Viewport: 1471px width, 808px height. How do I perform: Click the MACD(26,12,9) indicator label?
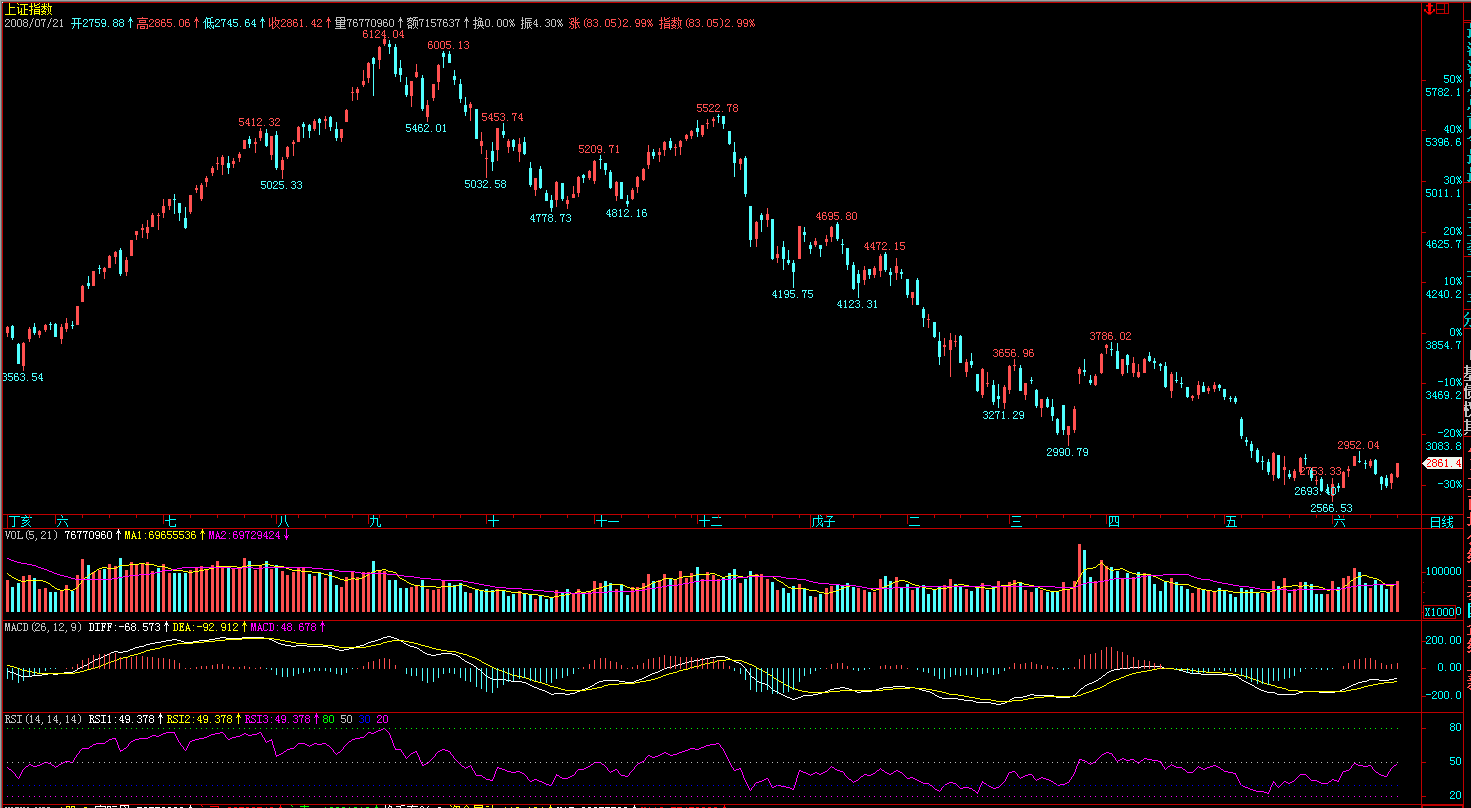(43, 627)
